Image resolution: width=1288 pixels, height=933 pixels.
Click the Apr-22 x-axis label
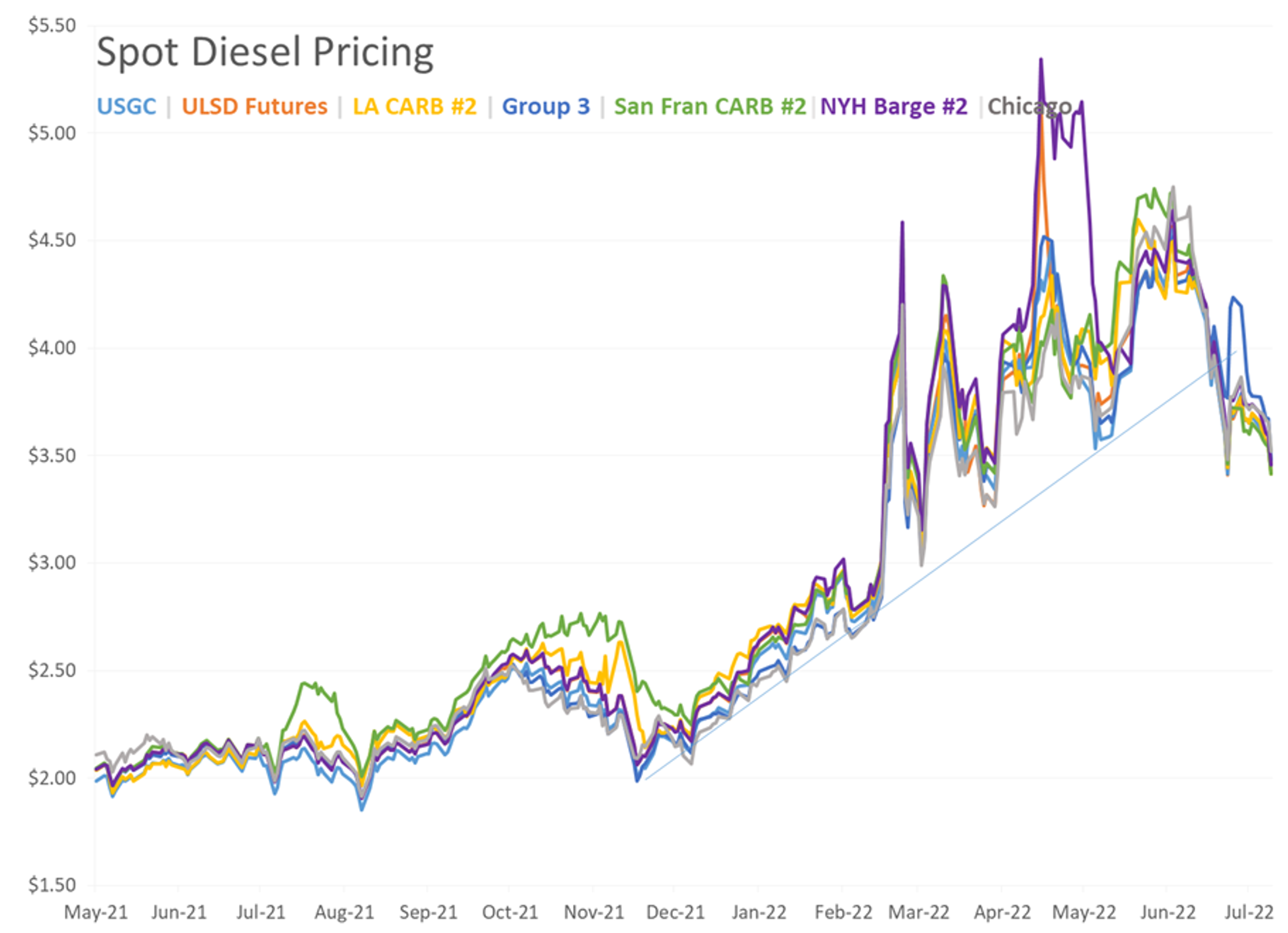coord(1002,913)
